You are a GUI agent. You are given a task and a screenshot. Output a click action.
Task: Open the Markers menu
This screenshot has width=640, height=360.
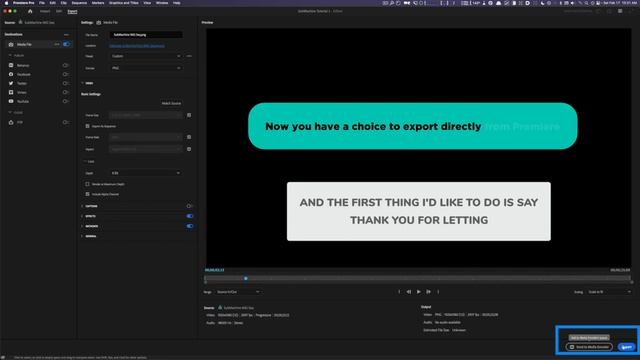(98, 3)
